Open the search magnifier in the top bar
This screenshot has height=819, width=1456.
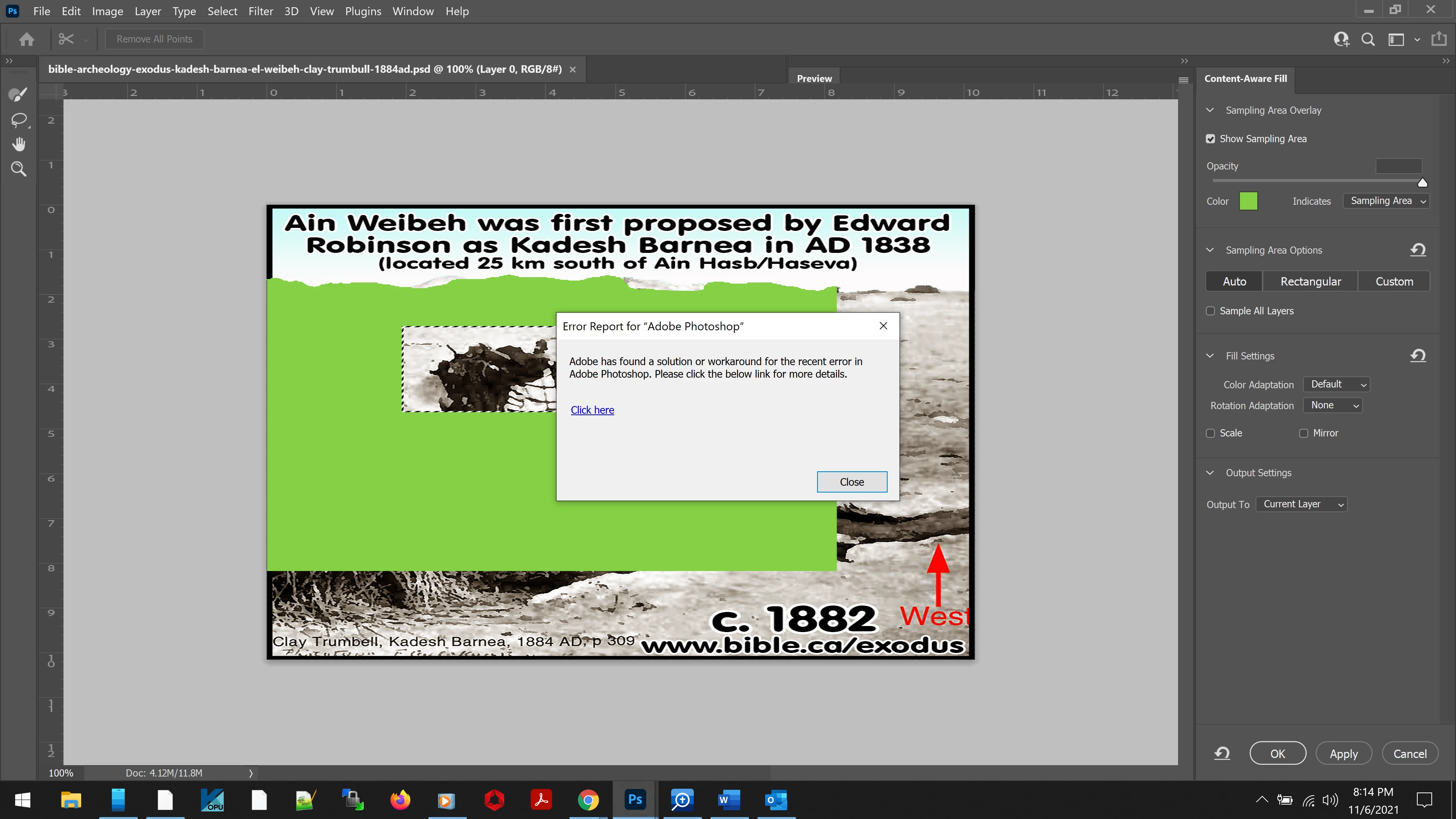point(1368,39)
